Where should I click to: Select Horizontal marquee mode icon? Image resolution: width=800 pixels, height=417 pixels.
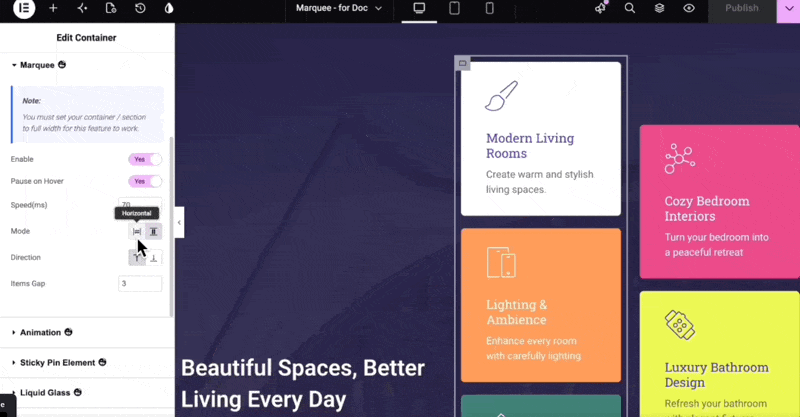click(x=136, y=232)
